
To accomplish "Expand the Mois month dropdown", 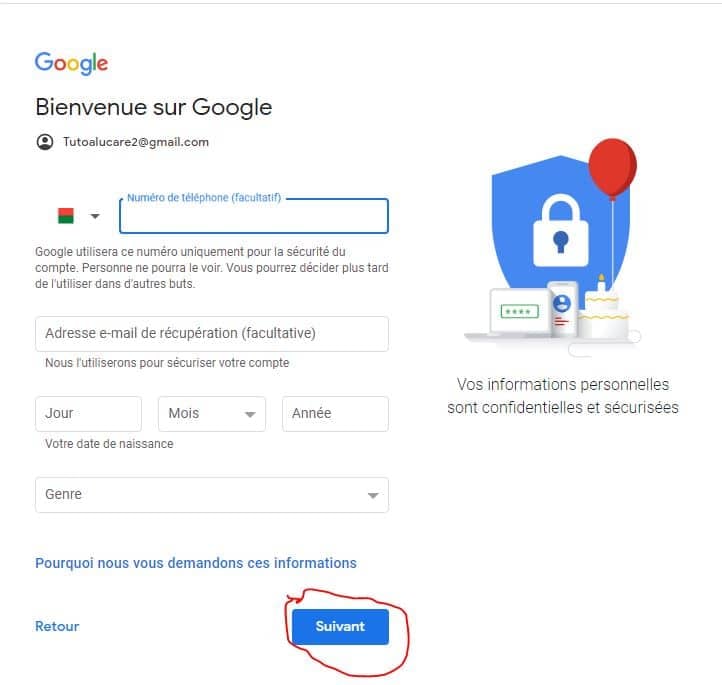I will pyautogui.click(x=211, y=413).
